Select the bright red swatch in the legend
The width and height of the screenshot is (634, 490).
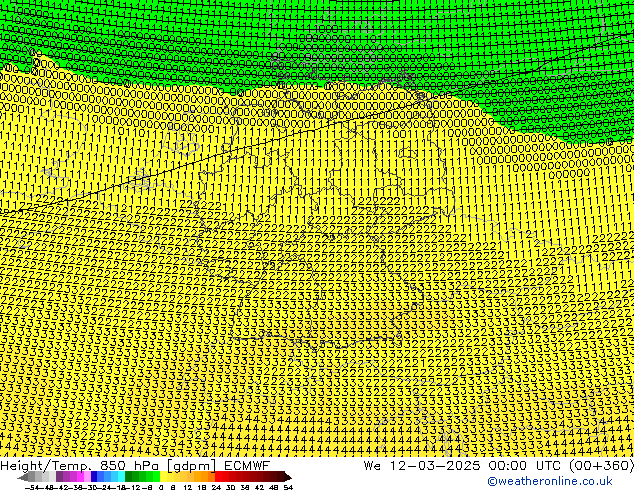coord(218,476)
